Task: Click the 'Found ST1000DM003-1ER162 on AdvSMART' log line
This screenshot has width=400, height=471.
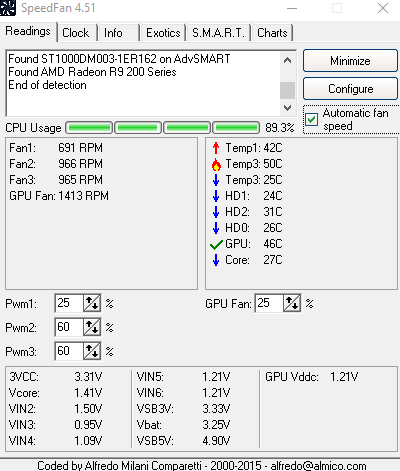Action: point(119,59)
